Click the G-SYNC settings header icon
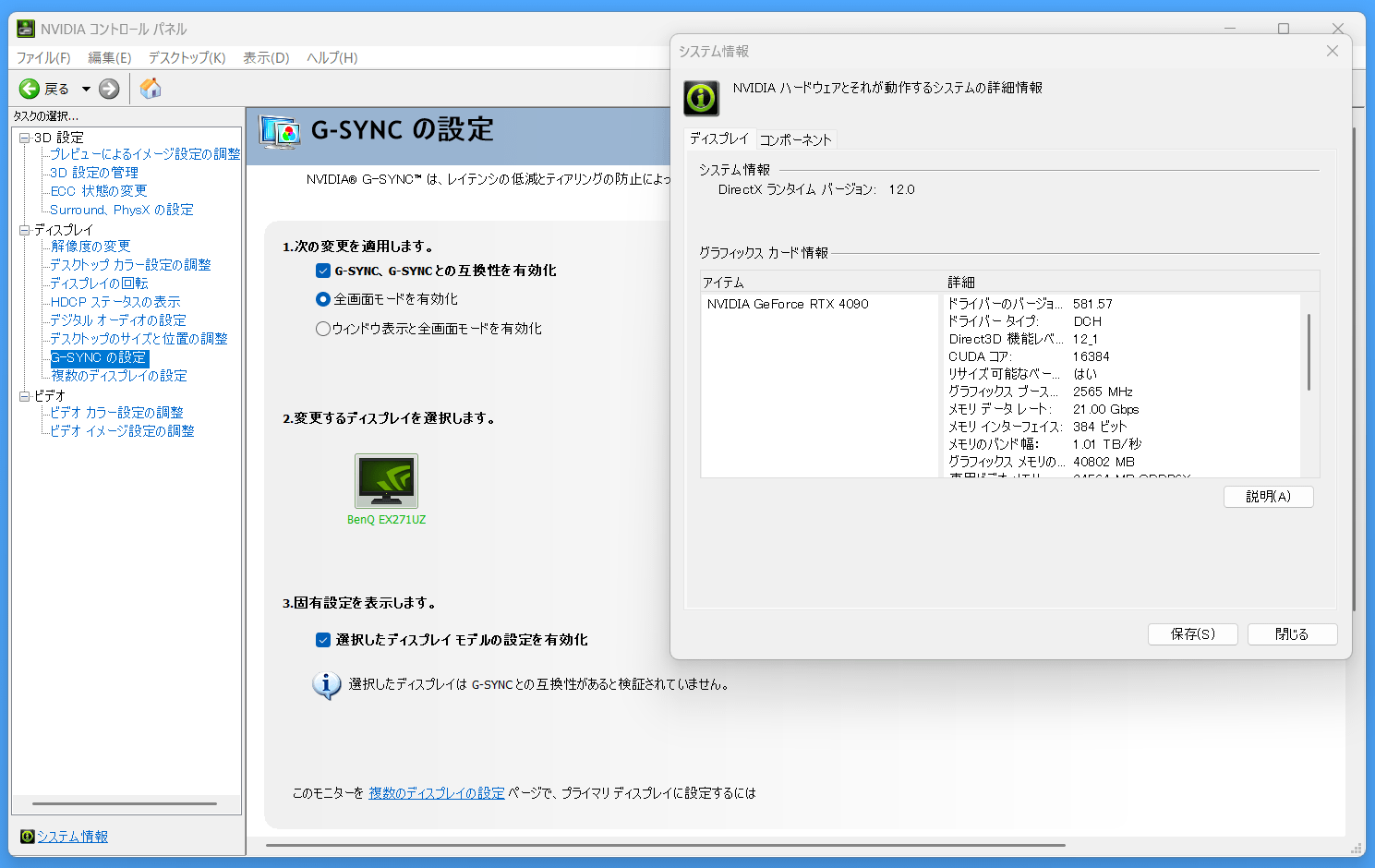Screen dimensions: 1375x868 click(280, 132)
